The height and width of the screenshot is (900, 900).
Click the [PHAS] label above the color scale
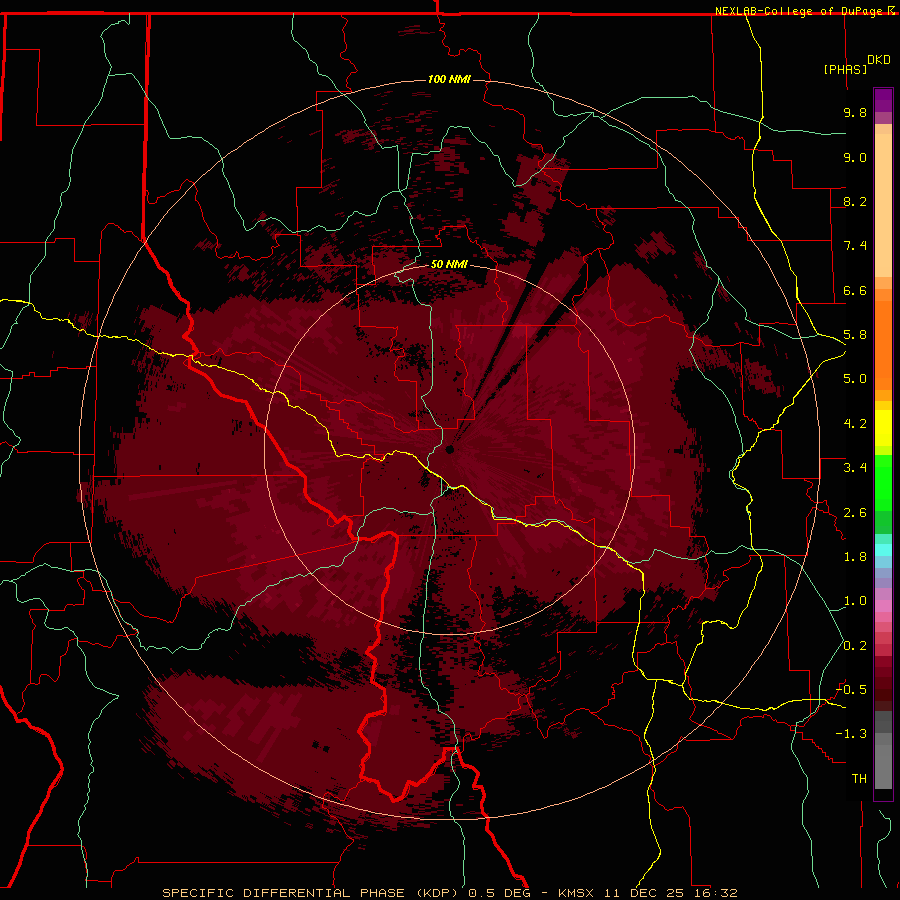(845, 69)
